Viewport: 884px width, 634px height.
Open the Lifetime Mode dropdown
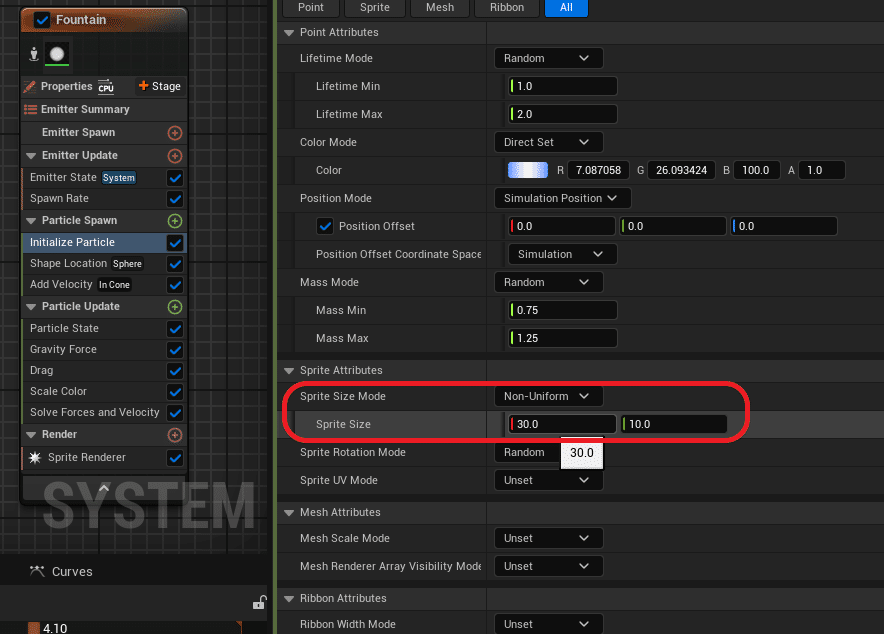pos(549,58)
